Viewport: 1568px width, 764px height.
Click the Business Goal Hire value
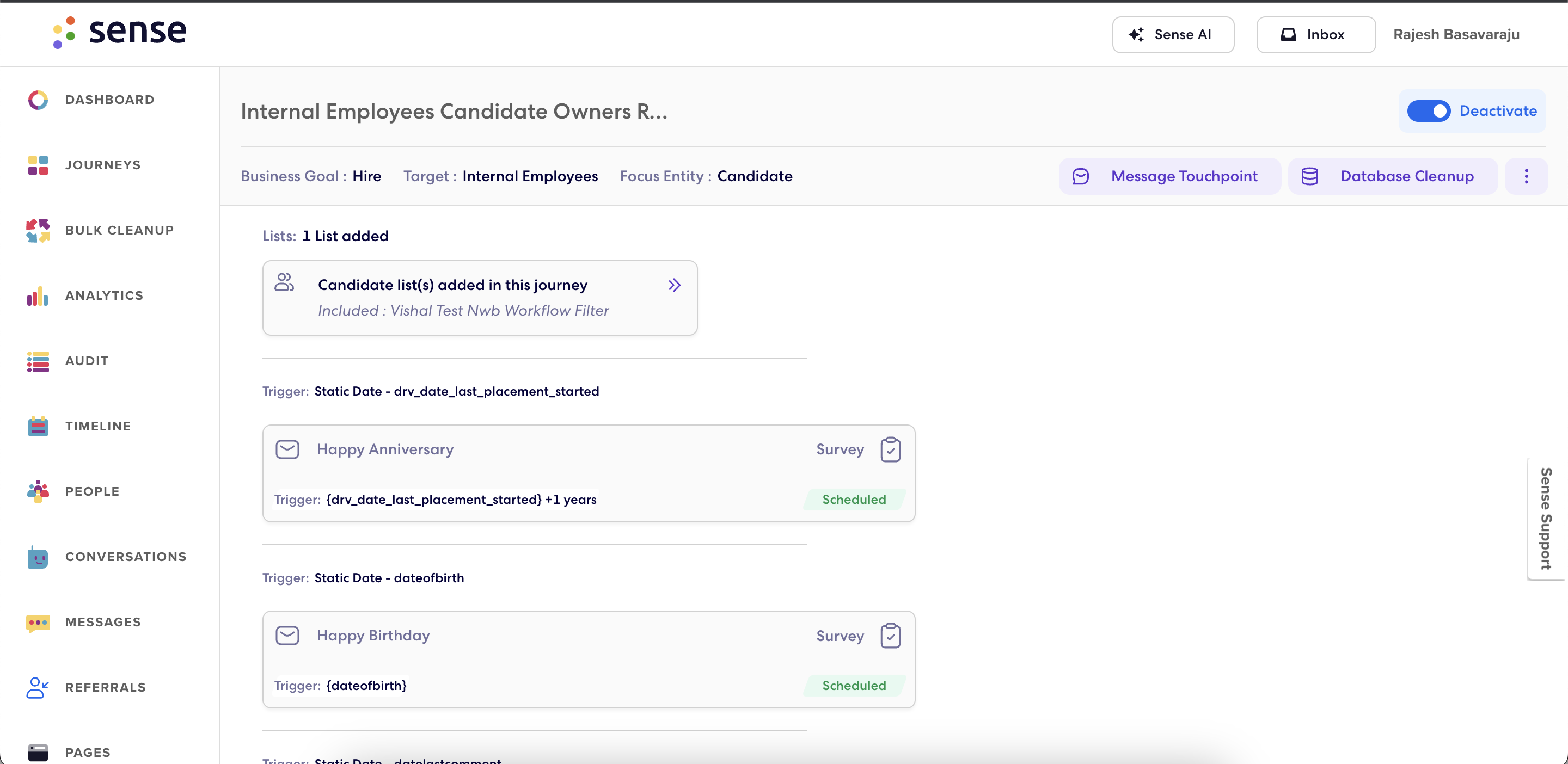tap(367, 176)
